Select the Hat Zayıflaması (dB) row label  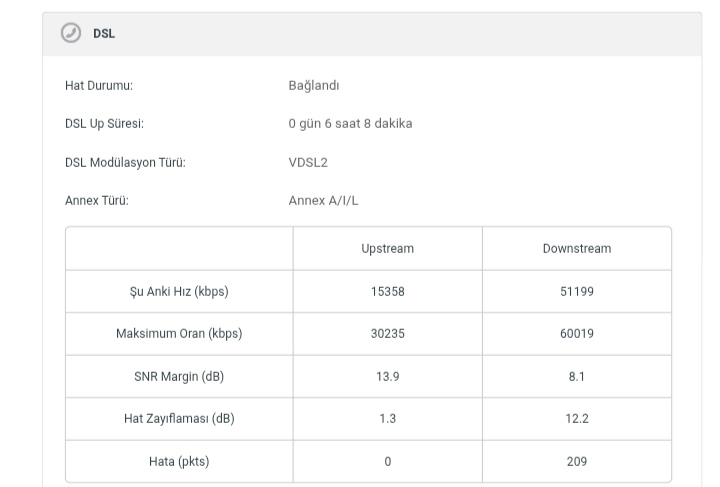coord(179,419)
